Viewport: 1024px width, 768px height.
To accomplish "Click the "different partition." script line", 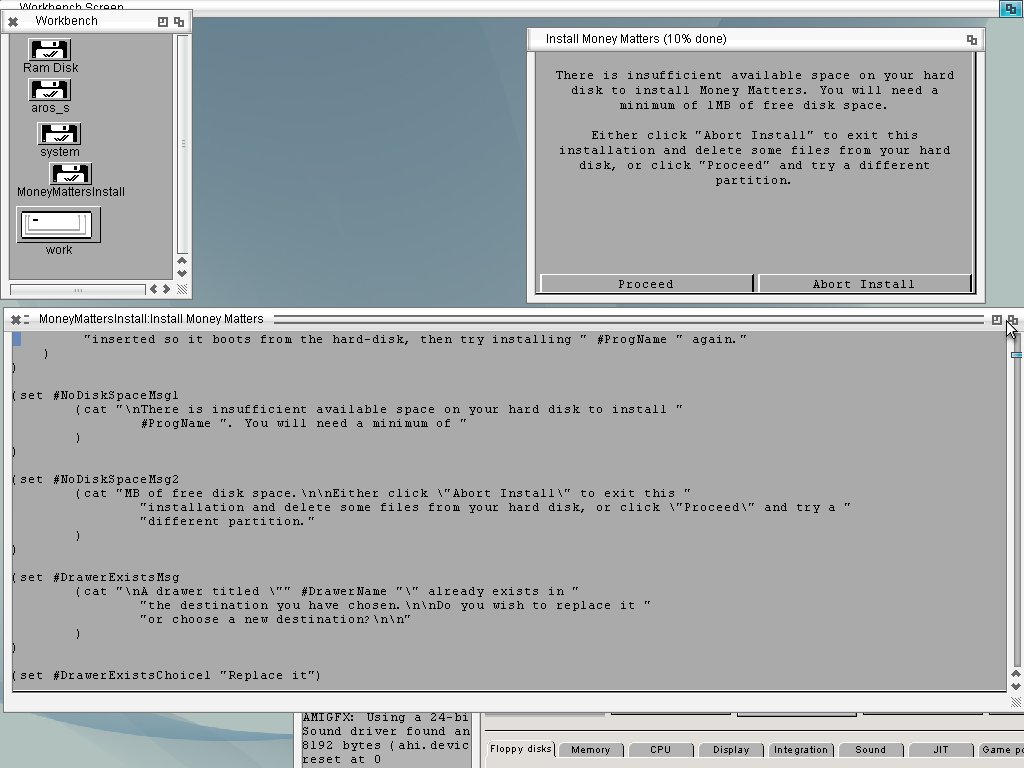I will pos(227,521).
